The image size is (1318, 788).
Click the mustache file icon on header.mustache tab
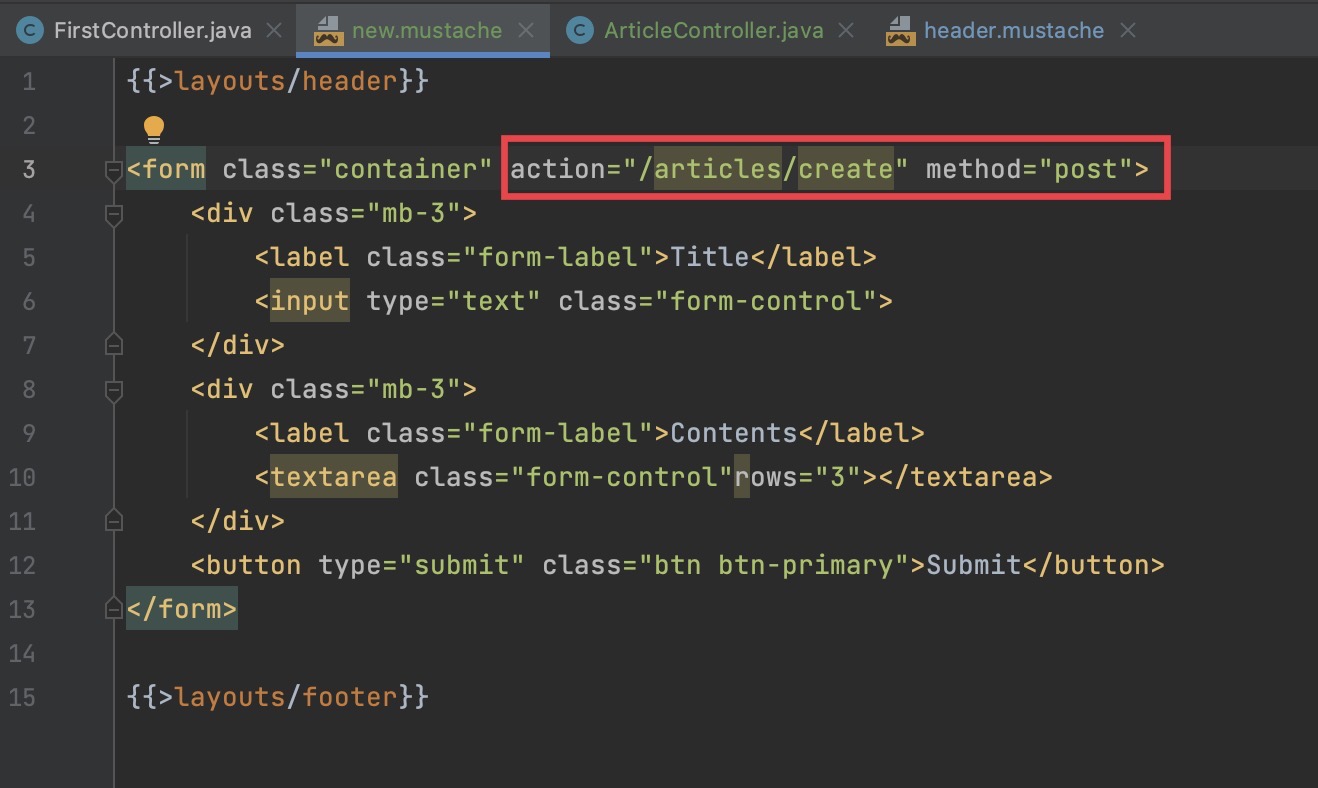[901, 30]
